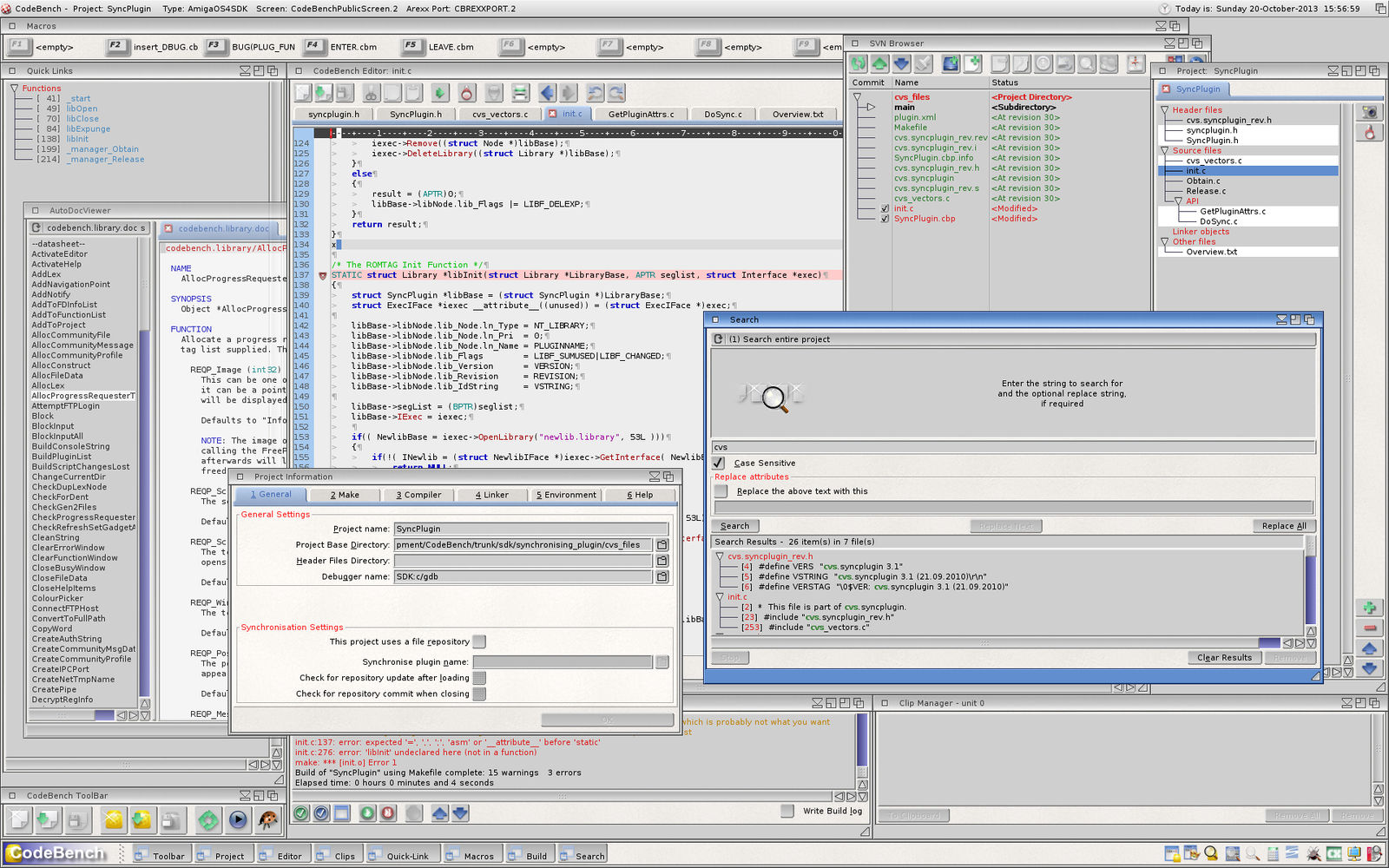The height and width of the screenshot is (868, 1389).
Task: Tick the Write Build log checkbox
Action: click(787, 811)
